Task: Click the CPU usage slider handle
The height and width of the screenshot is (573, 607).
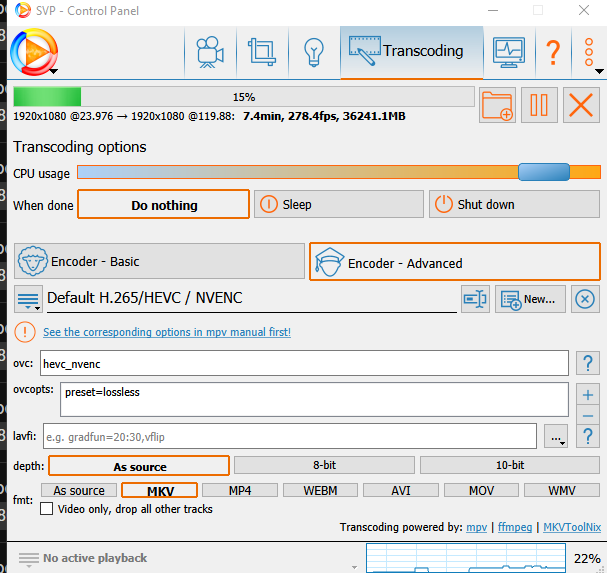Action: (x=543, y=172)
